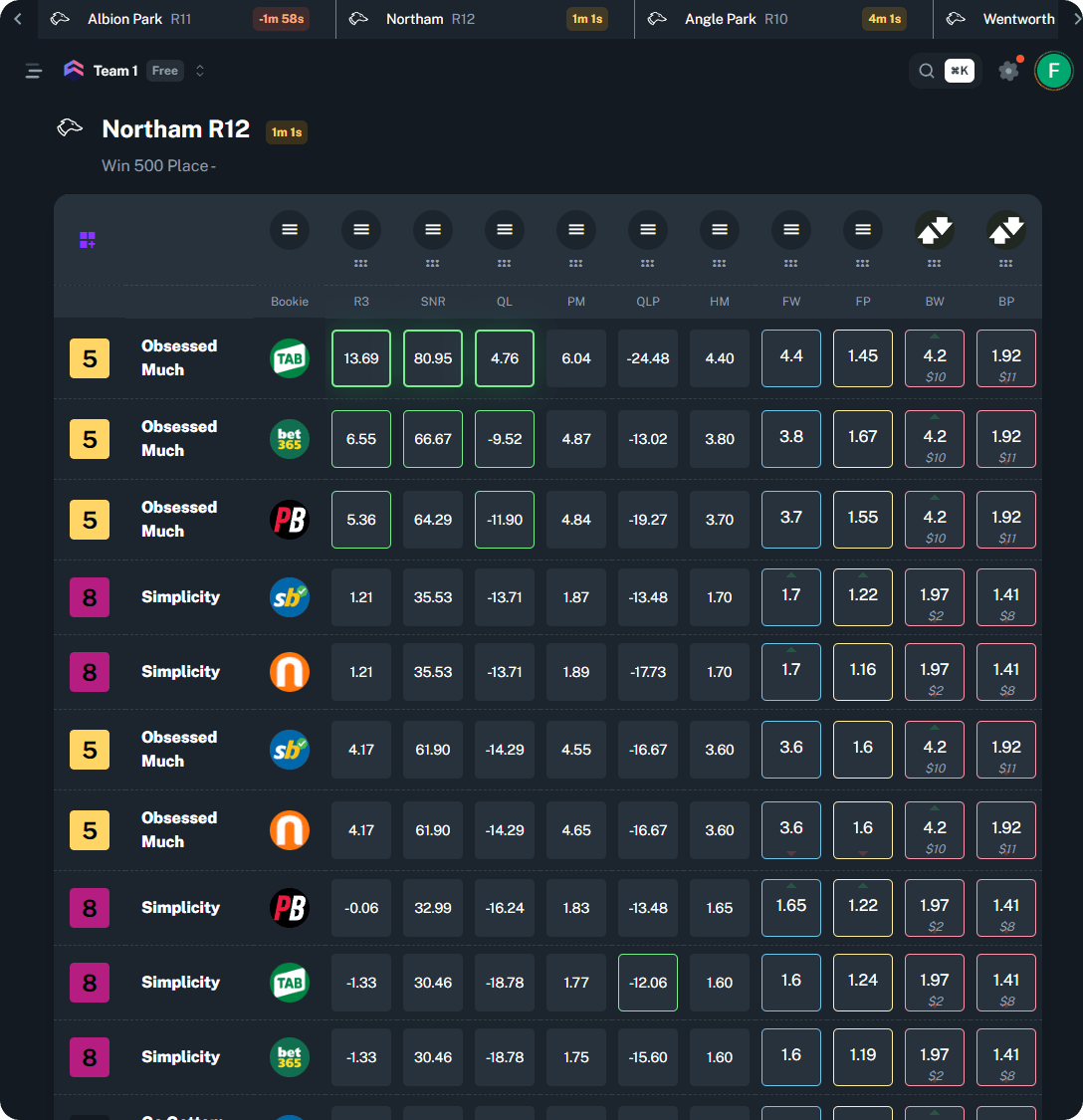This screenshot has height=1120, width=1083.
Task: Open the SNR column options menu
Action: (x=432, y=230)
